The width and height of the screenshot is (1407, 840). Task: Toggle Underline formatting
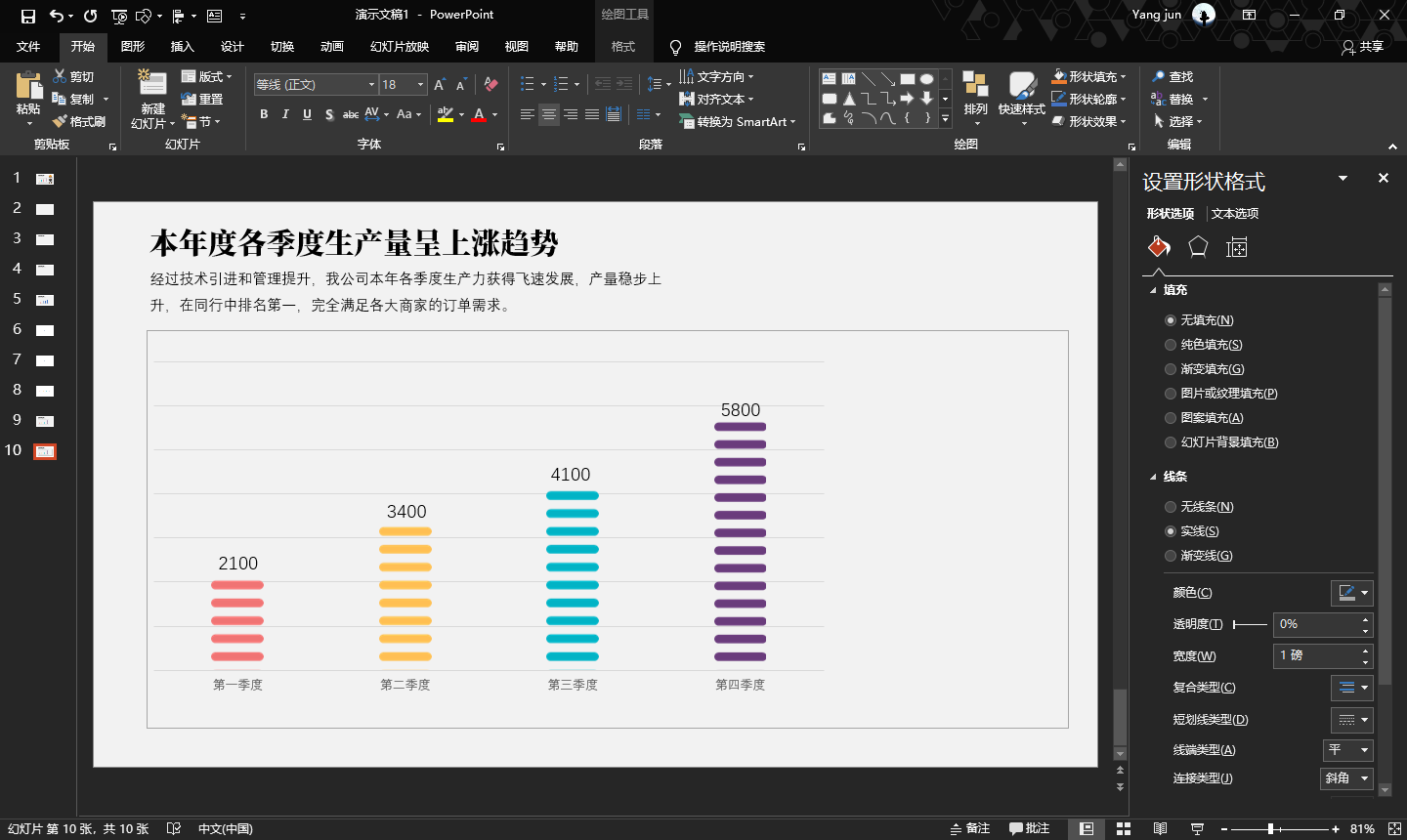(x=307, y=114)
